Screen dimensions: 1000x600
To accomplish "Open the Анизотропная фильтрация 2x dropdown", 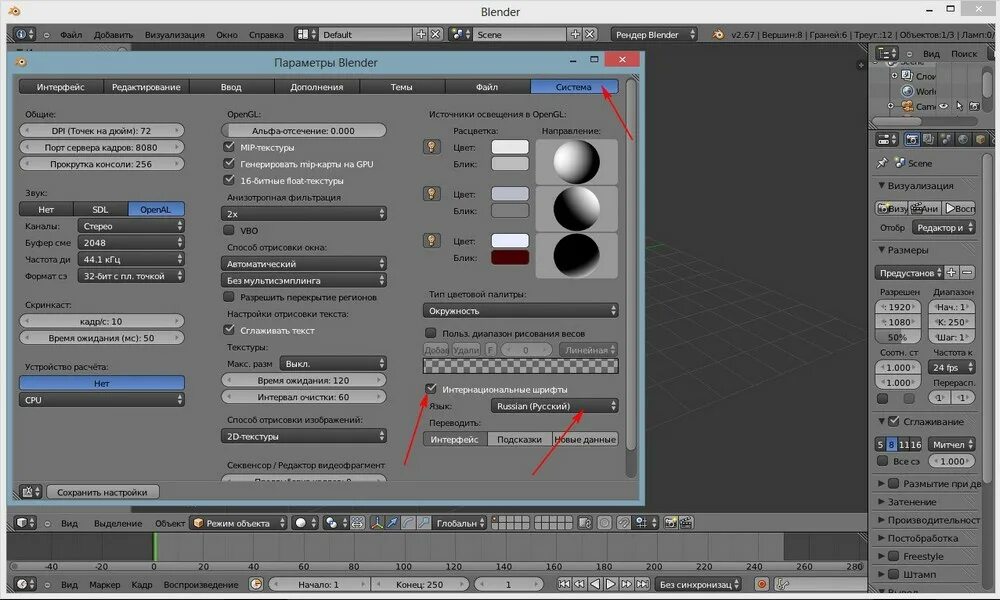I will (304, 214).
